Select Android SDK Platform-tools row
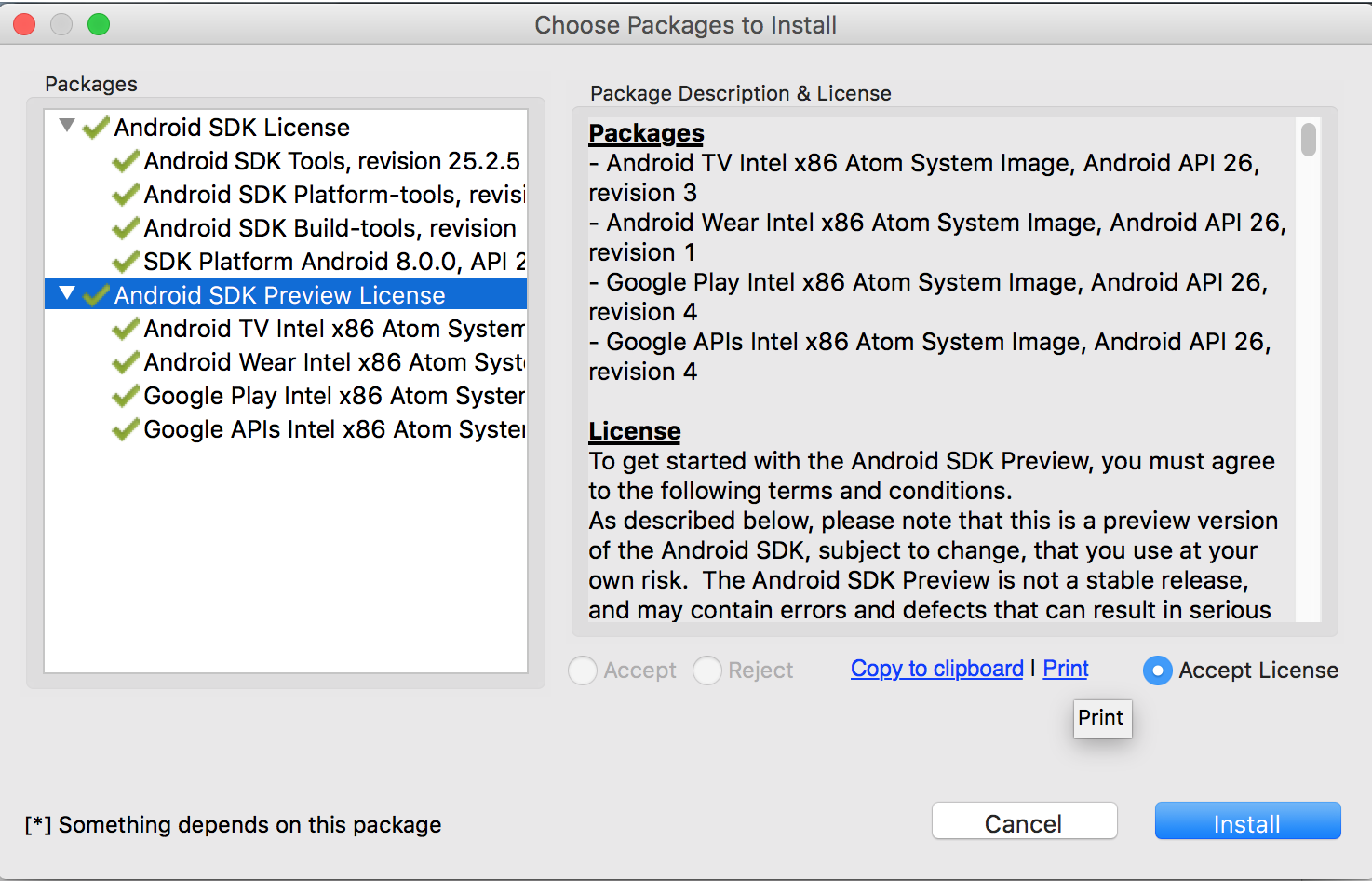The width and height of the screenshot is (1372, 881). pos(286,195)
